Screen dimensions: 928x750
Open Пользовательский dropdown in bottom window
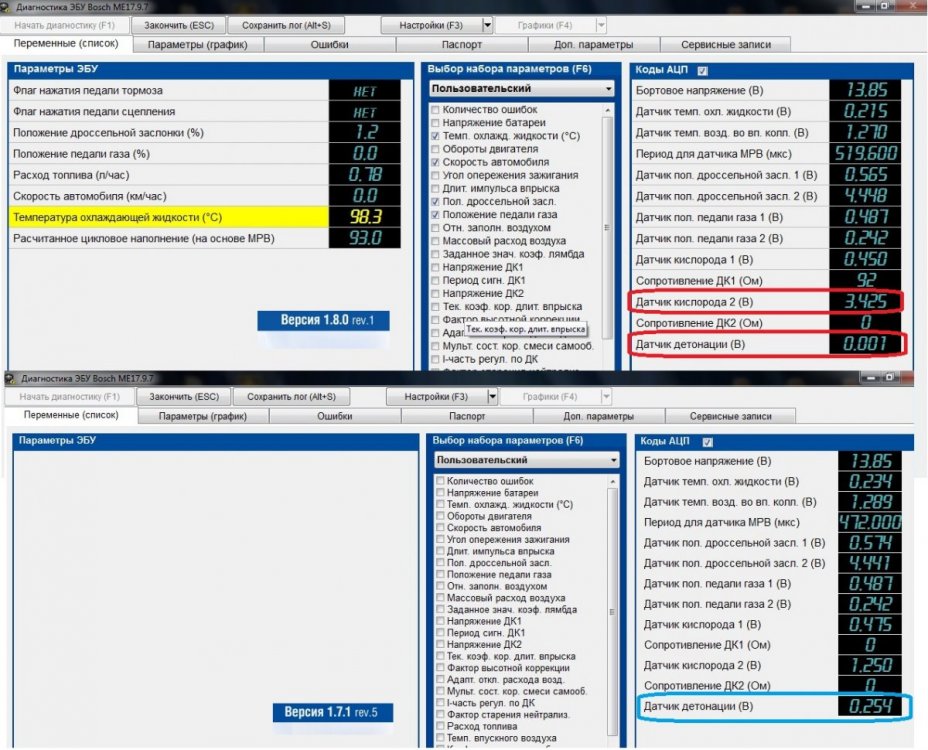pos(527,460)
